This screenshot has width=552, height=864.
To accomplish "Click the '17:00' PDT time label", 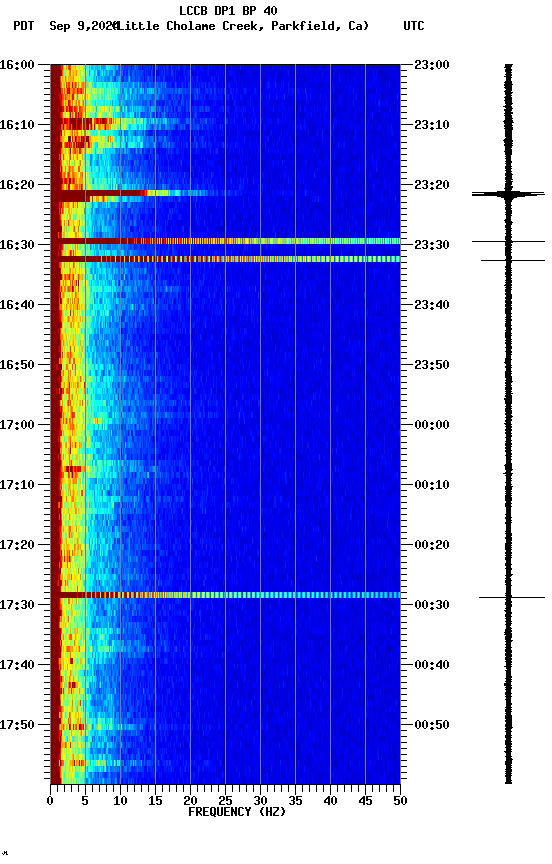I will coord(17,425).
